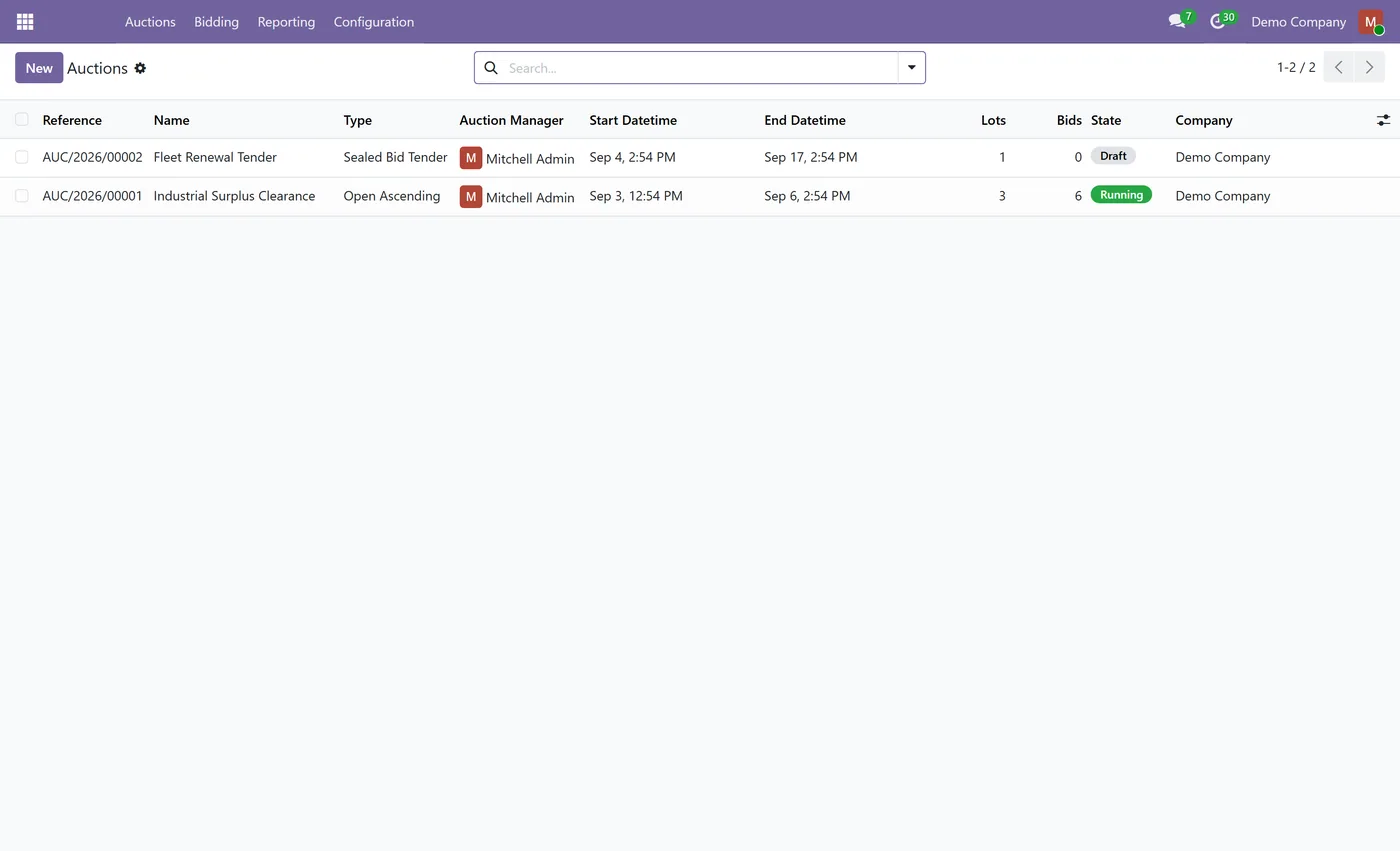Sort by Auction Manager column header

(x=511, y=120)
